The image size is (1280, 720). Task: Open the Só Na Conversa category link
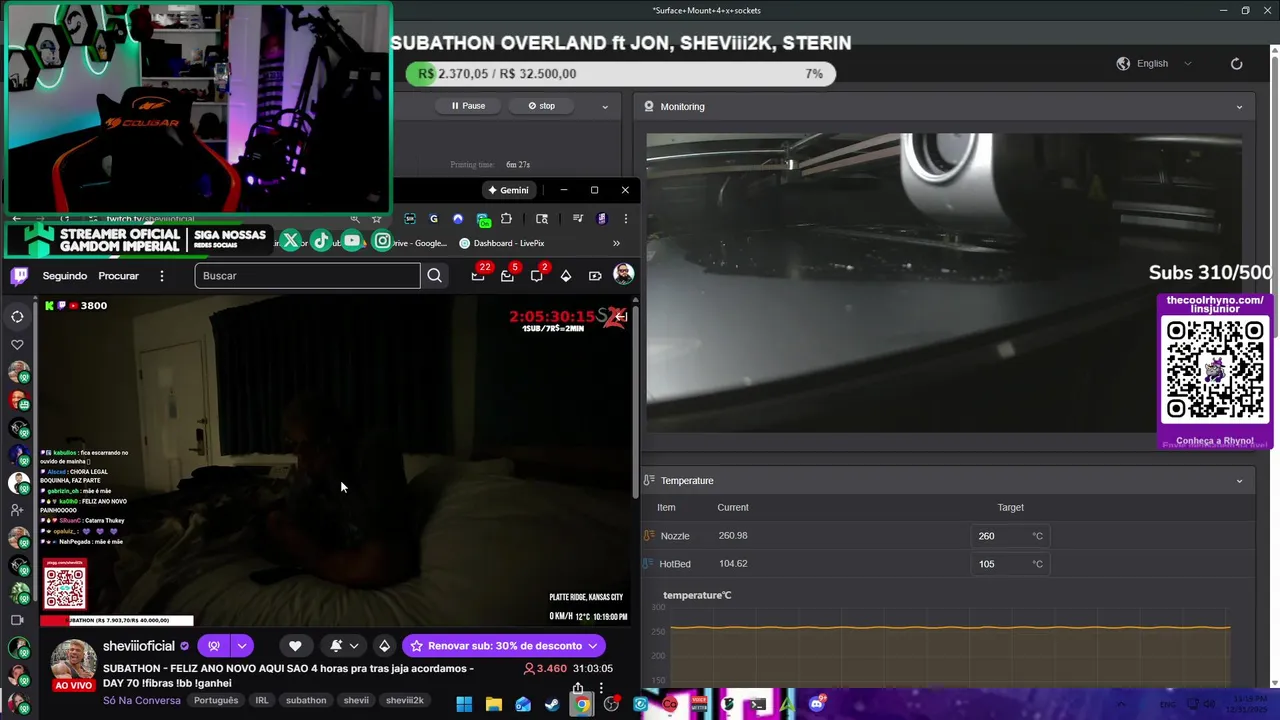pos(142,700)
